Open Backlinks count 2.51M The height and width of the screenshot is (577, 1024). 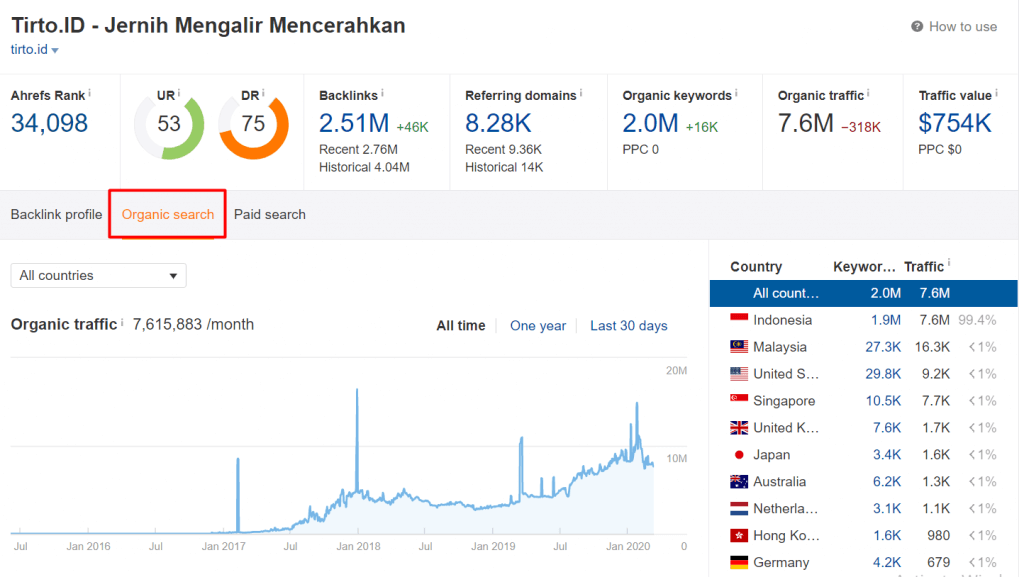tap(354, 123)
